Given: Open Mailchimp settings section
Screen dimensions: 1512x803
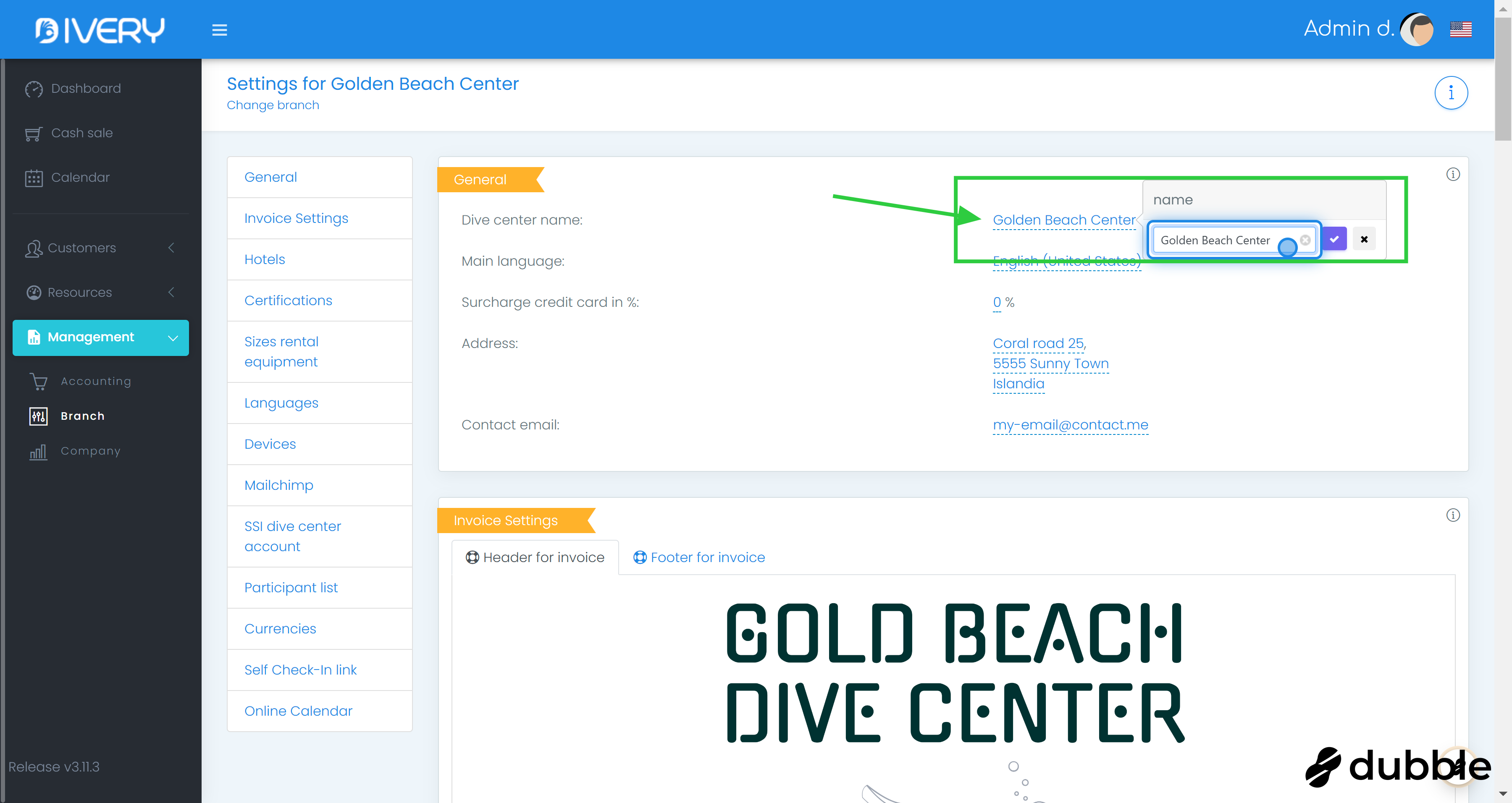Looking at the screenshot, I should coord(278,485).
